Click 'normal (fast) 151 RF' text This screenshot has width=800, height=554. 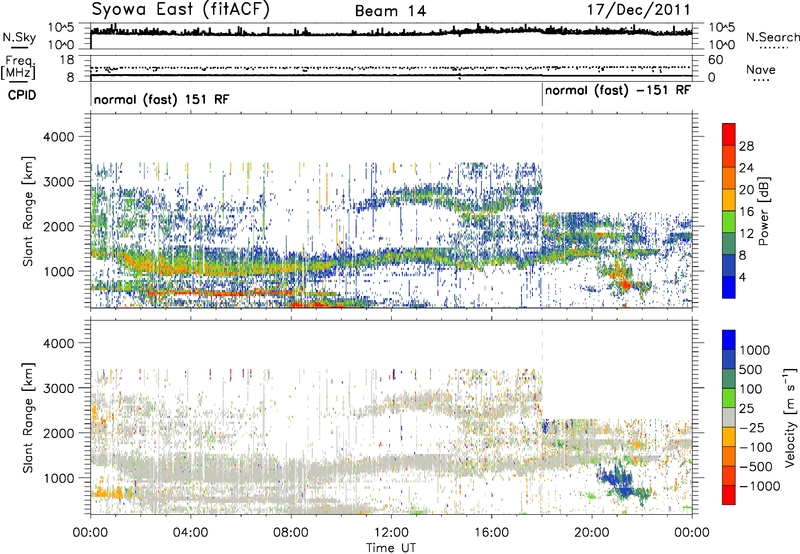[x=162, y=99]
